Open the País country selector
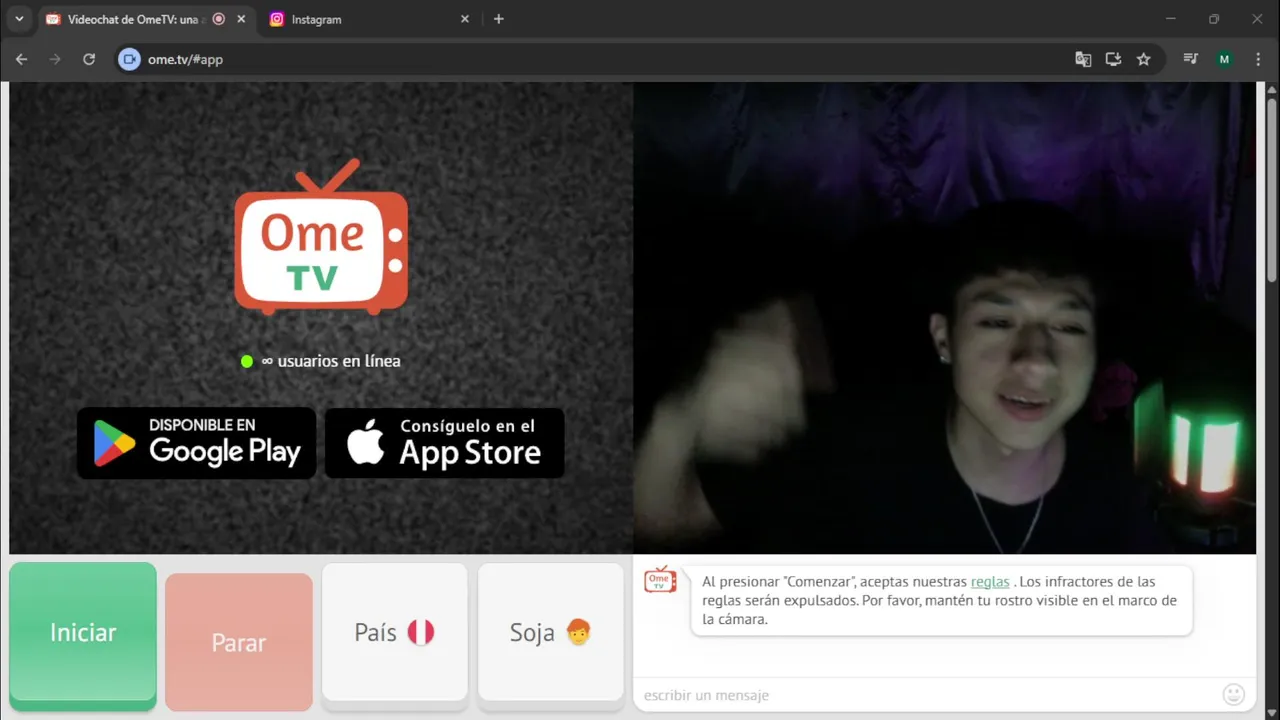 click(x=395, y=632)
